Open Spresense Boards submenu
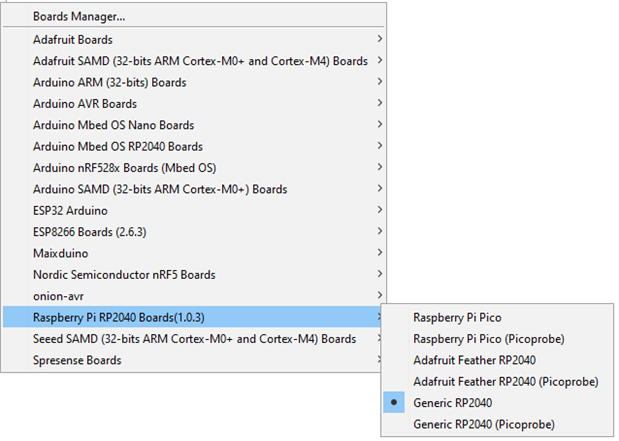The width and height of the screenshot is (619, 441). (192, 360)
